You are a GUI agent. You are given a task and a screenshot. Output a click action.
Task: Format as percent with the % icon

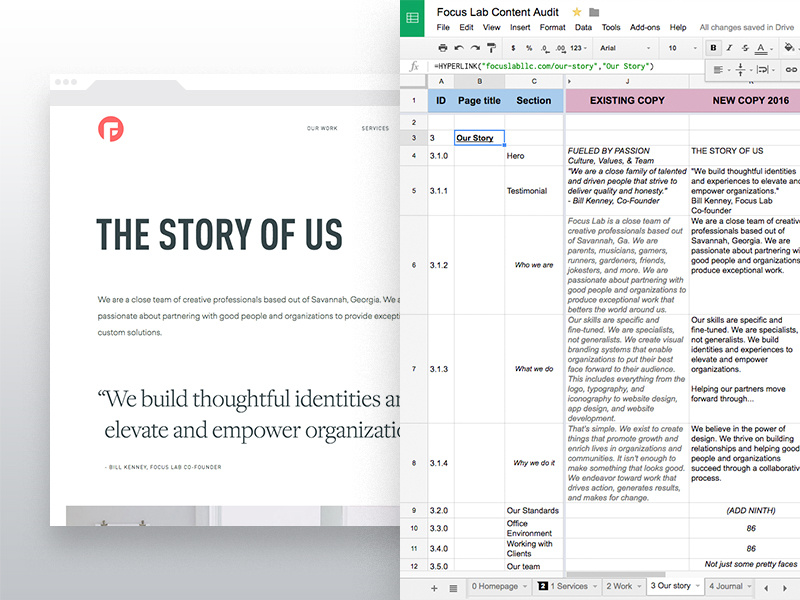pos(529,48)
